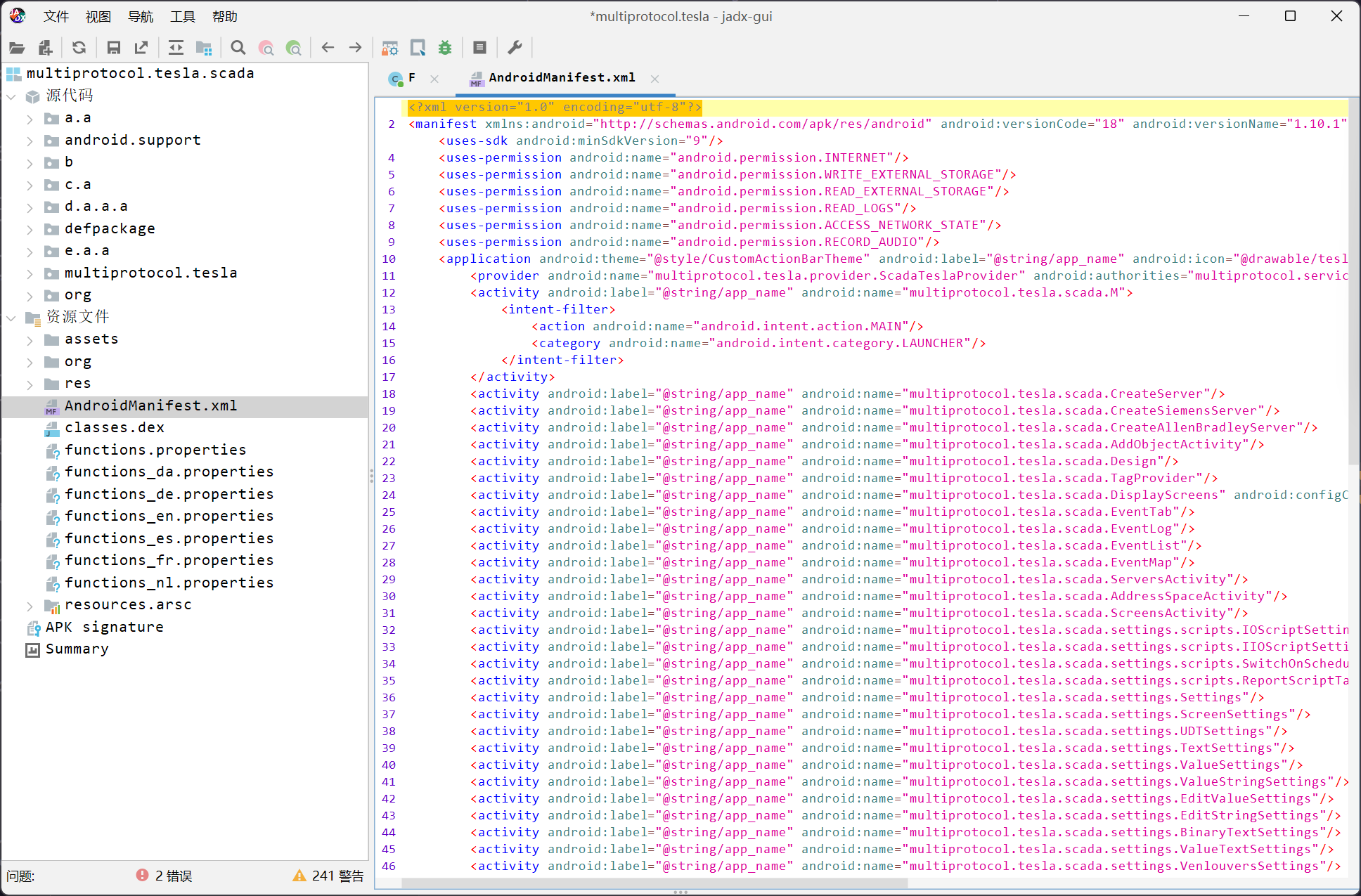Open the 导航 menu
1361x896 pixels.
point(141,16)
